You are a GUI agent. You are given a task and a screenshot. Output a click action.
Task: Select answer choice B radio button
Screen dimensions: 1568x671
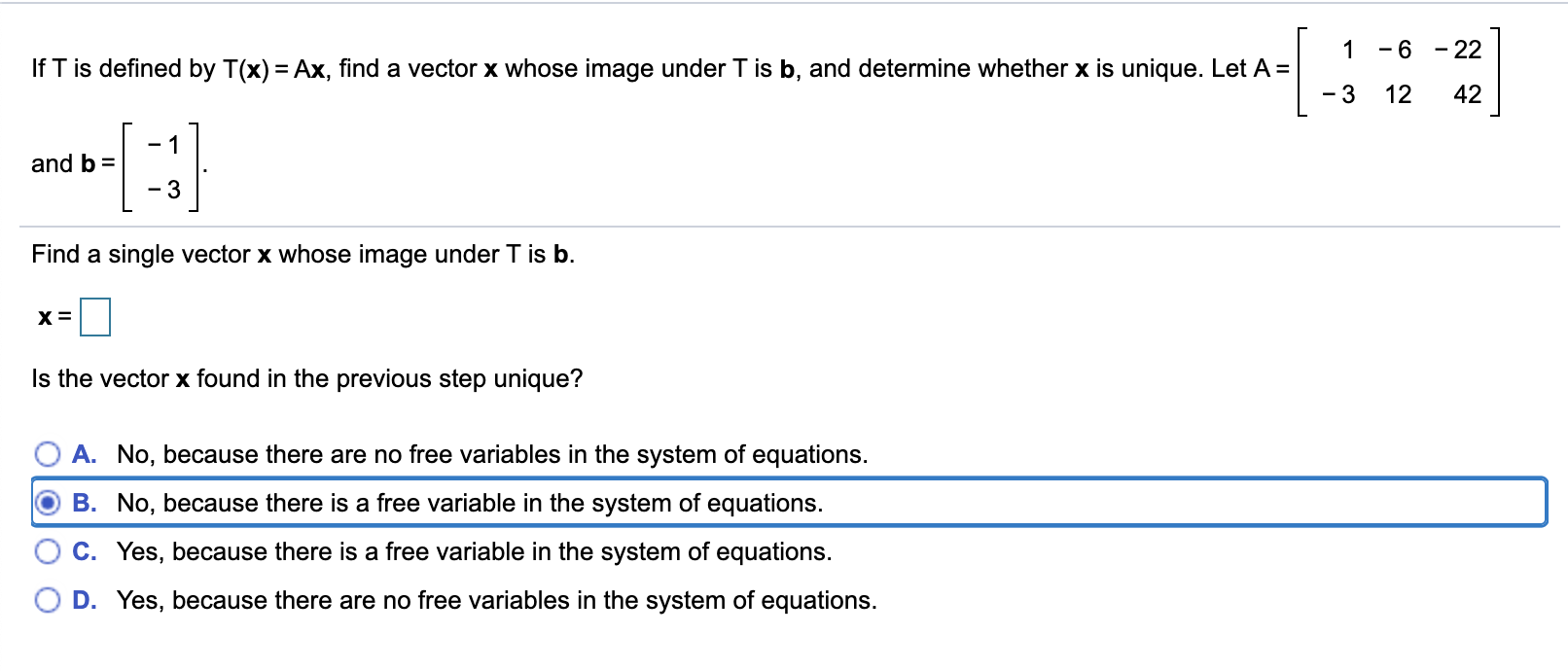[x=48, y=503]
